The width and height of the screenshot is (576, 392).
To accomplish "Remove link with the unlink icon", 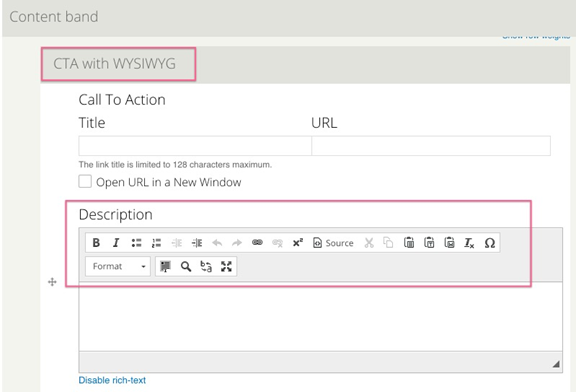I will tap(277, 243).
